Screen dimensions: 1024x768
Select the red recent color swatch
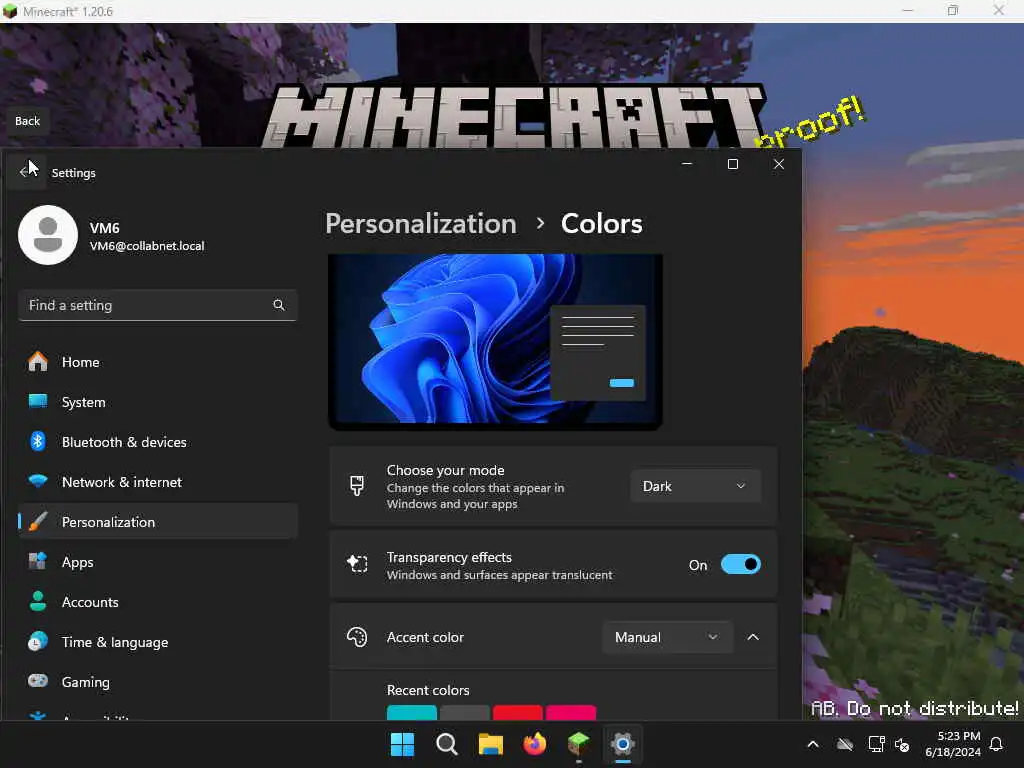coord(518,712)
